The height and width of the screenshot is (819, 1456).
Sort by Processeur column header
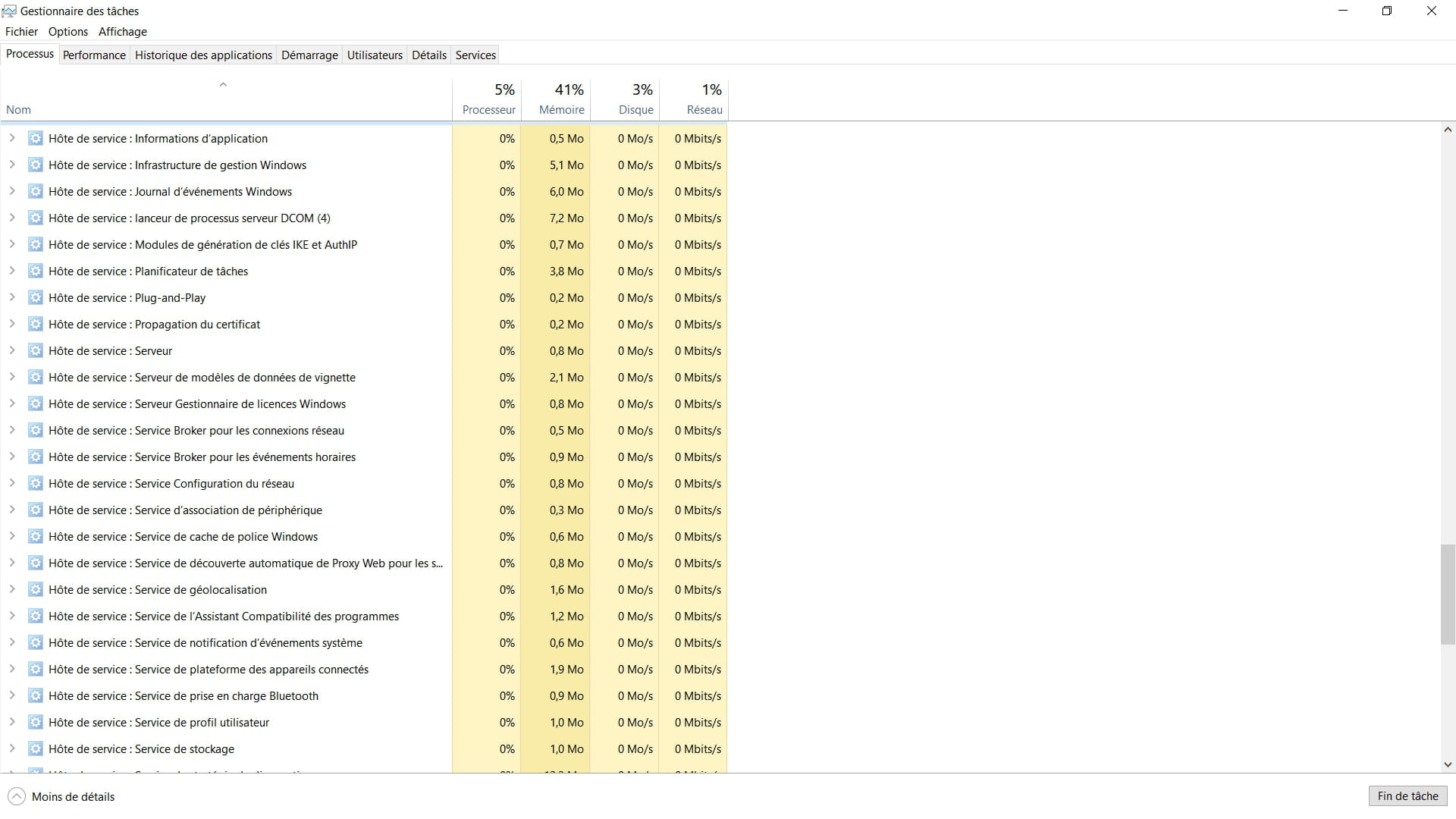pos(488,100)
